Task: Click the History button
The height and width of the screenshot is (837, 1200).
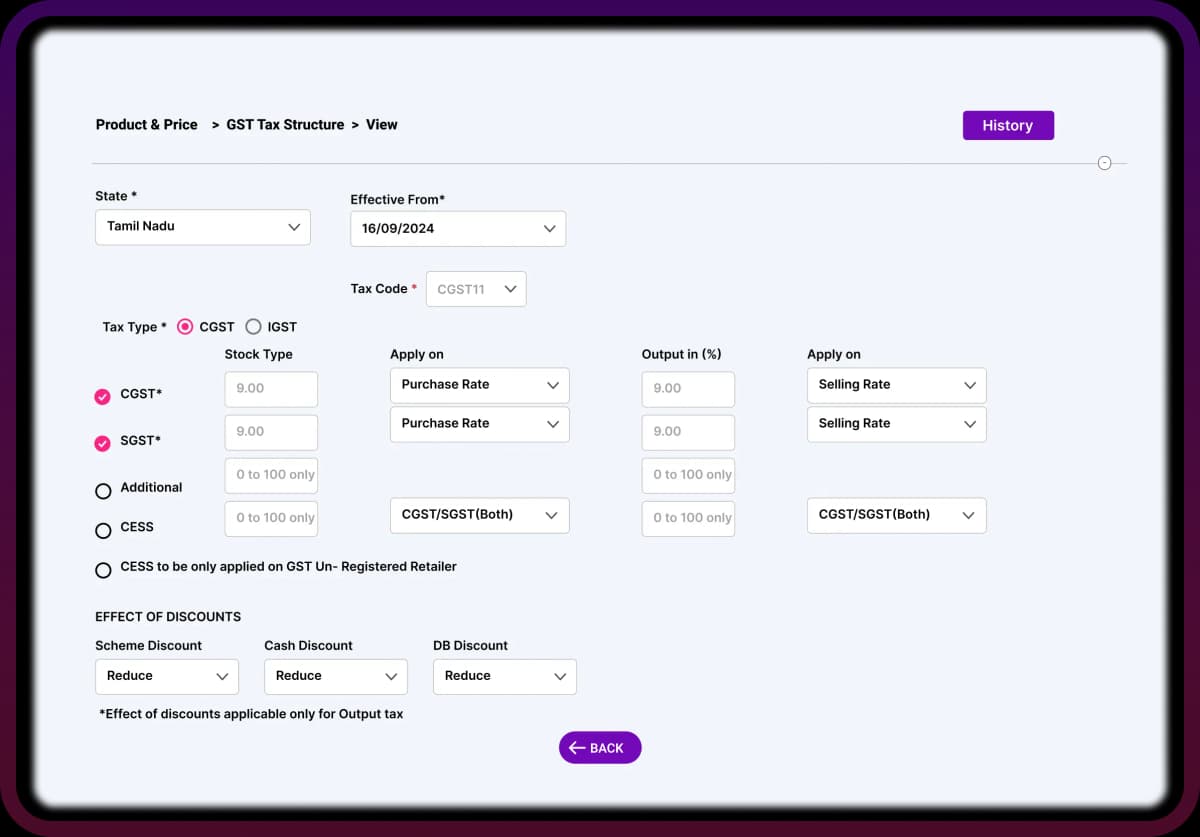Action: click(1008, 126)
